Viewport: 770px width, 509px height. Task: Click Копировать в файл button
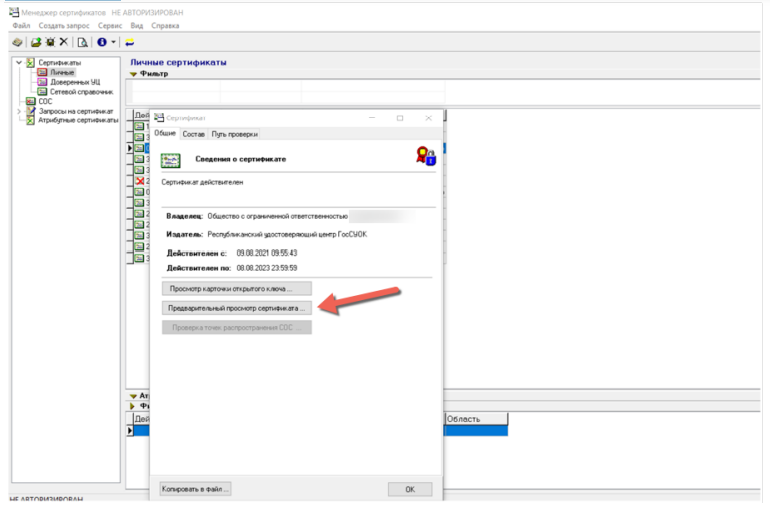pos(195,489)
